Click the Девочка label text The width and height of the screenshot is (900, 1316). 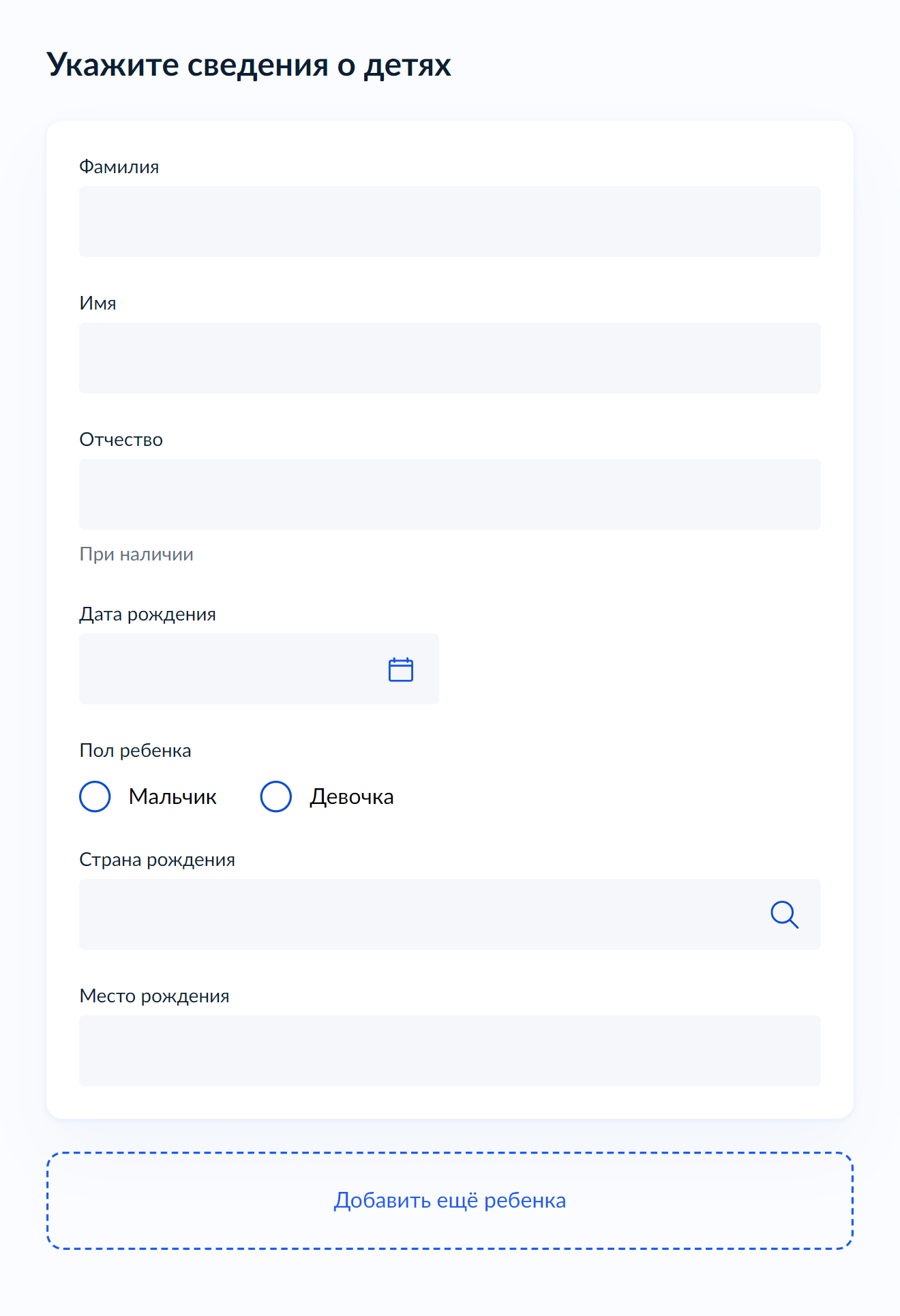pyautogui.click(x=352, y=796)
